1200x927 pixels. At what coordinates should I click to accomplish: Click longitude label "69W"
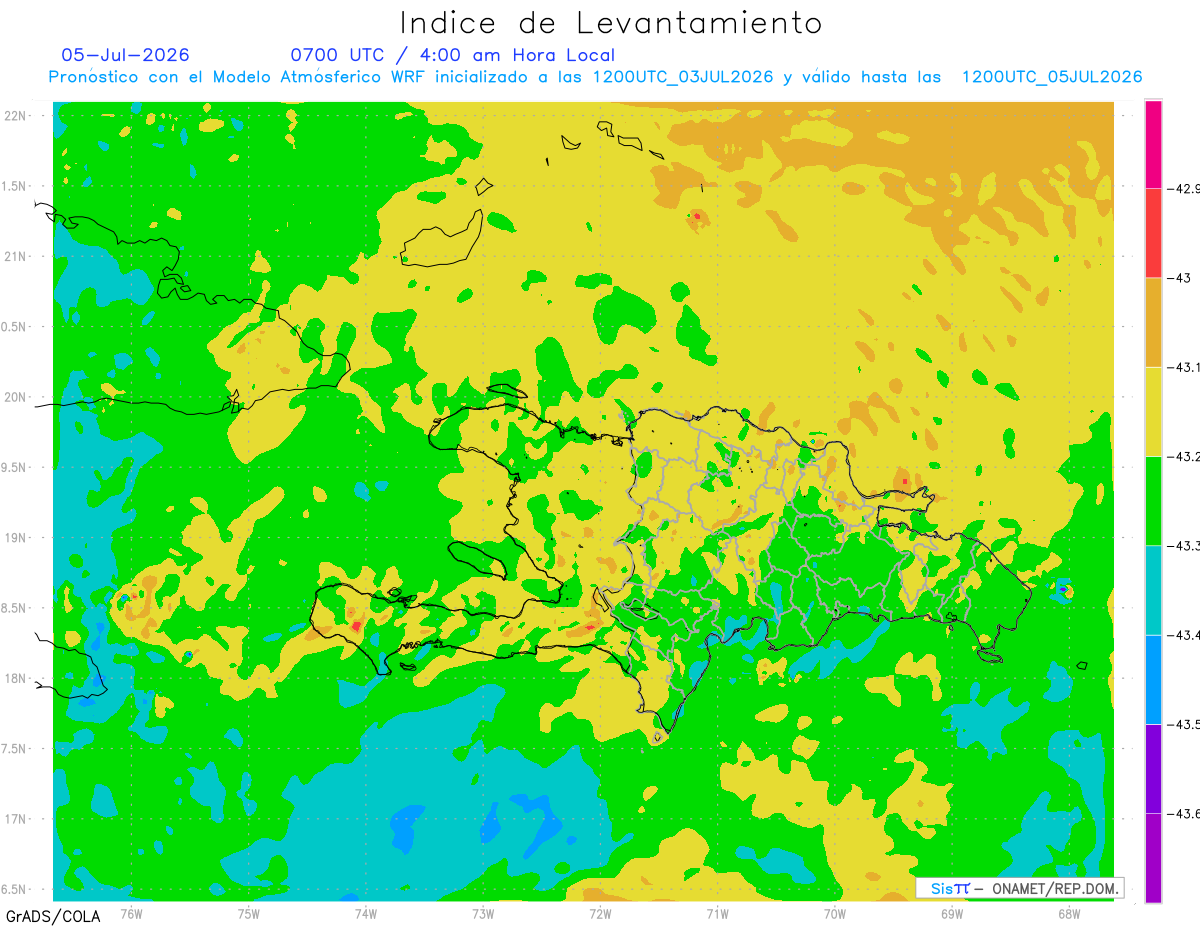952,914
